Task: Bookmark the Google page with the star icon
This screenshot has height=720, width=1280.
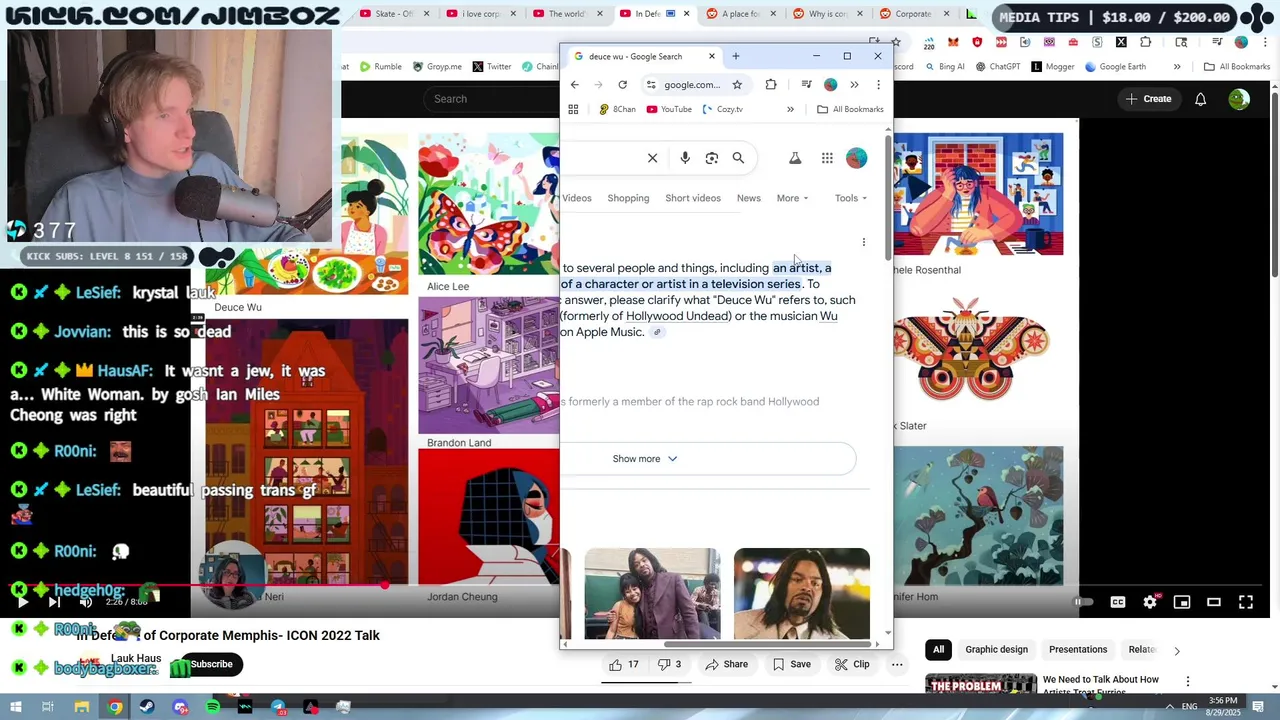Action: click(x=737, y=85)
